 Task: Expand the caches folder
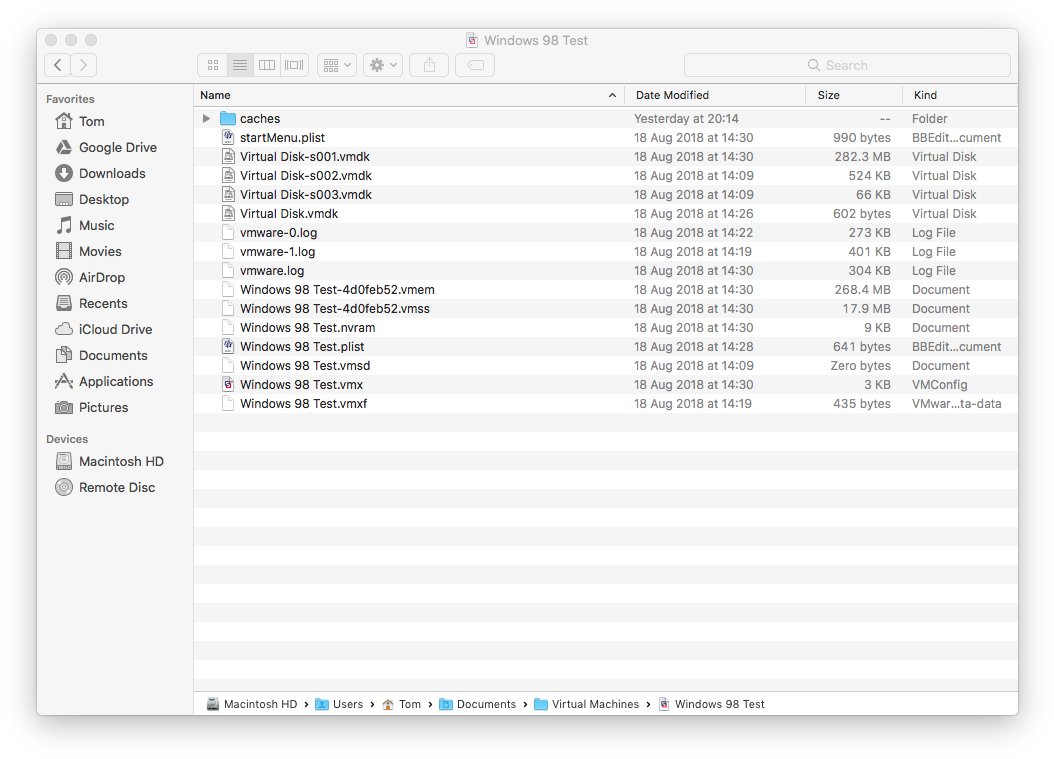pos(206,118)
